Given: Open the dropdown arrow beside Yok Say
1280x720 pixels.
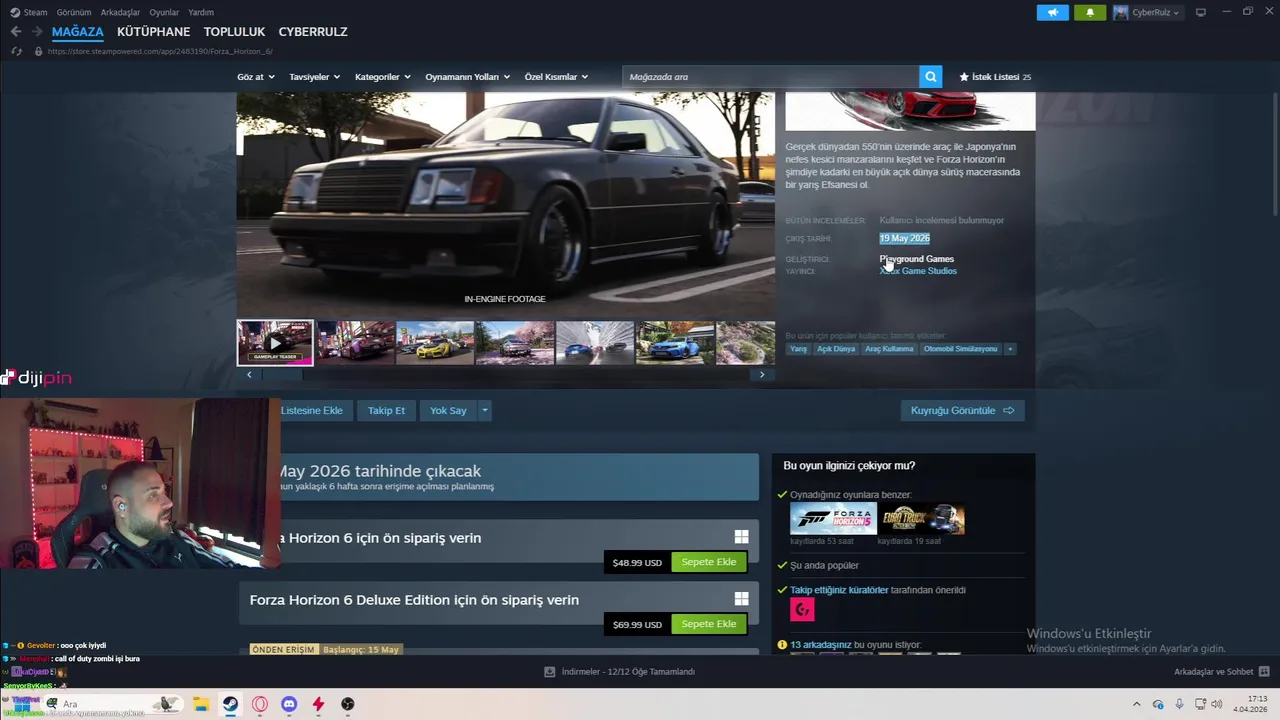Looking at the screenshot, I should [485, 410].
